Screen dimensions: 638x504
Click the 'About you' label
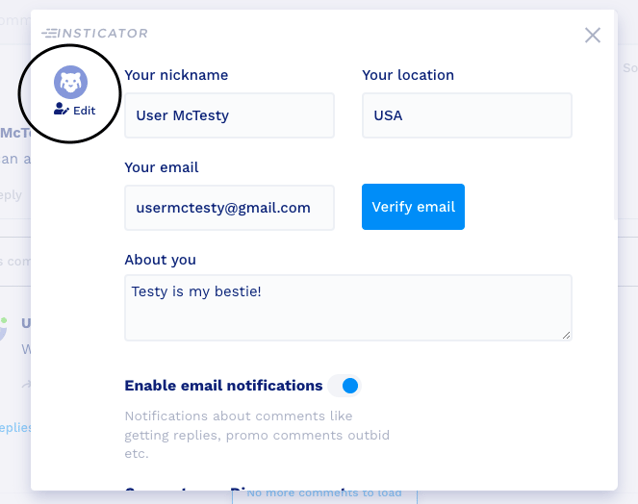[x=160, y=260]
